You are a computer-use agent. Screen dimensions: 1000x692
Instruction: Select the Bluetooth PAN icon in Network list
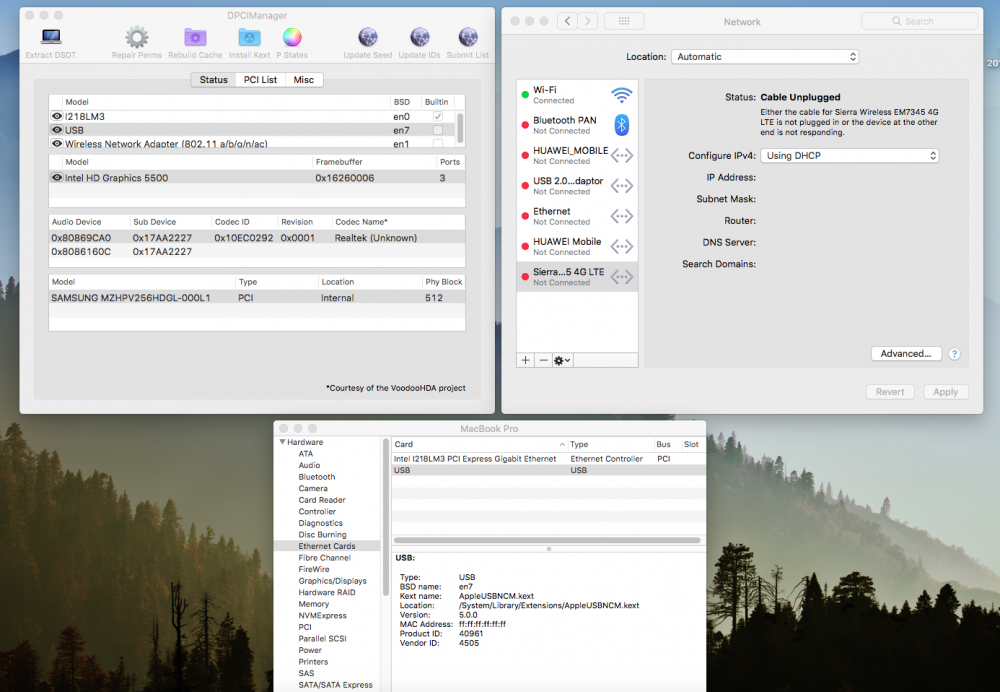(x=621, y=125)
